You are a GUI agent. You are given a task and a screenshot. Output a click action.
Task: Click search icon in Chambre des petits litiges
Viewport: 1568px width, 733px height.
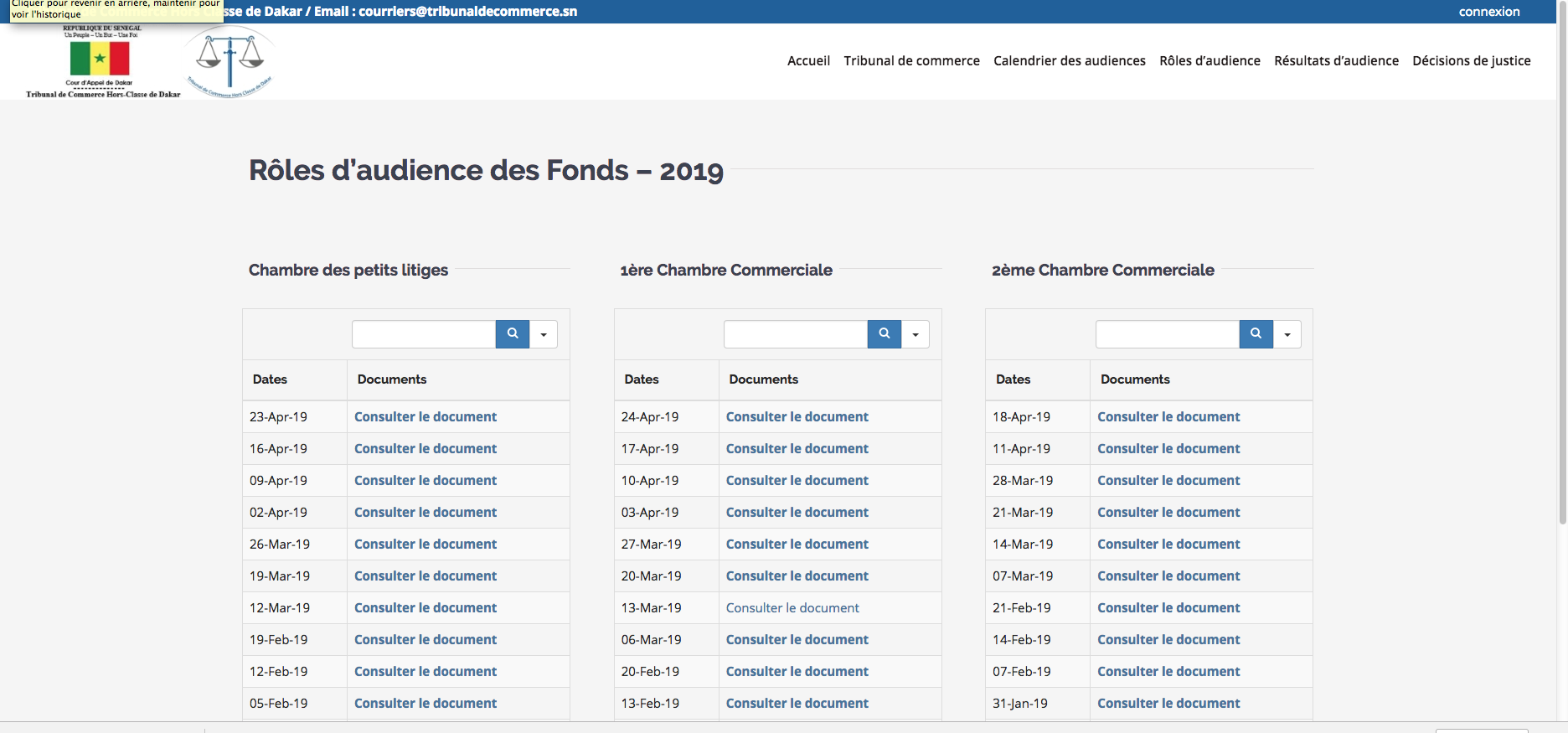pos(512,334)
